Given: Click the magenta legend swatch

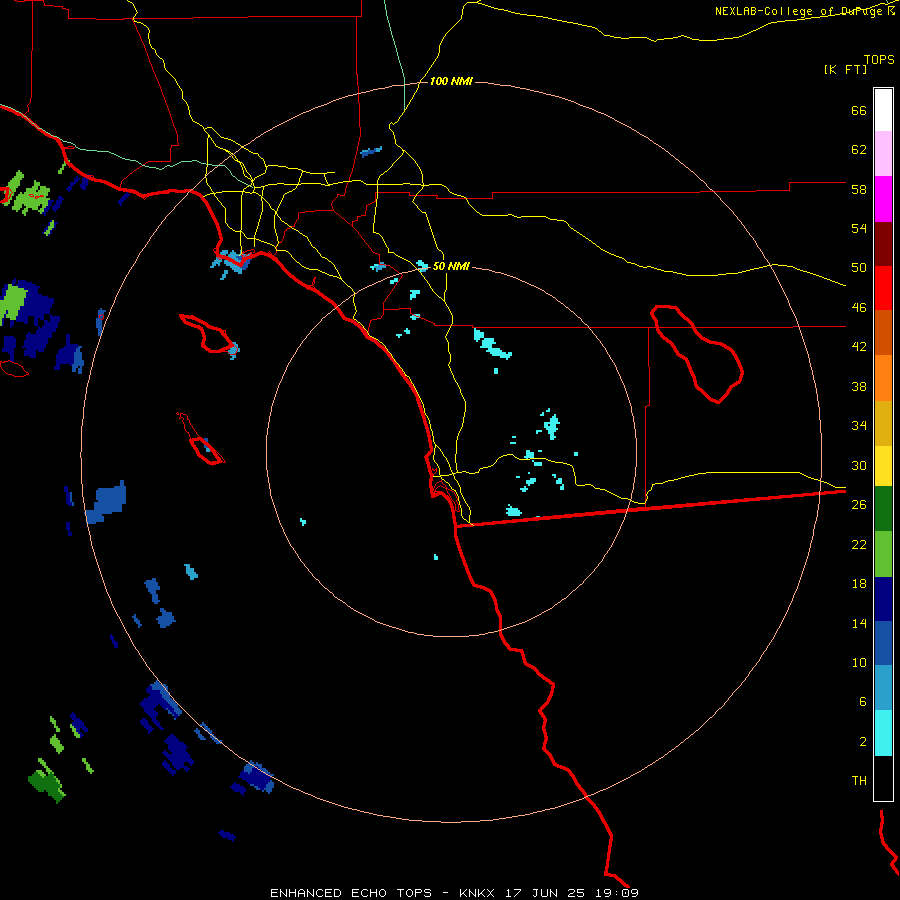Looking at the screenshot, I should click(x=883, y=199).
